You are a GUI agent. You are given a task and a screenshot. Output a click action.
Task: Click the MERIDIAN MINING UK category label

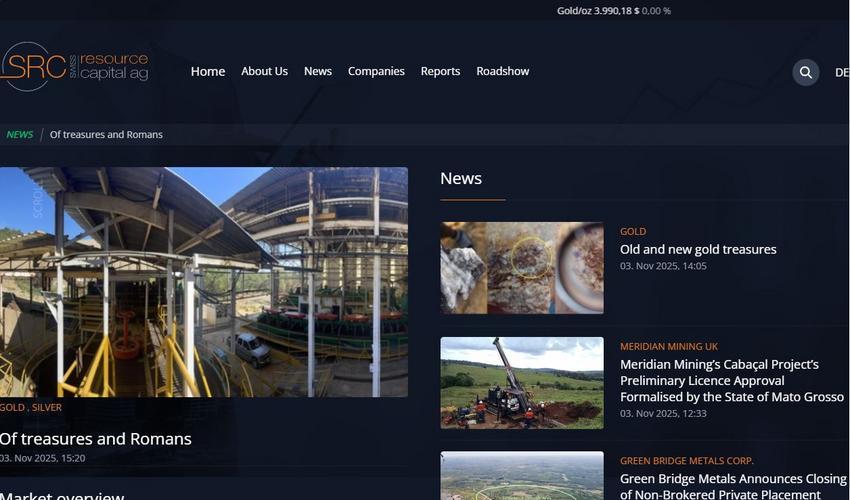[669, 347]
